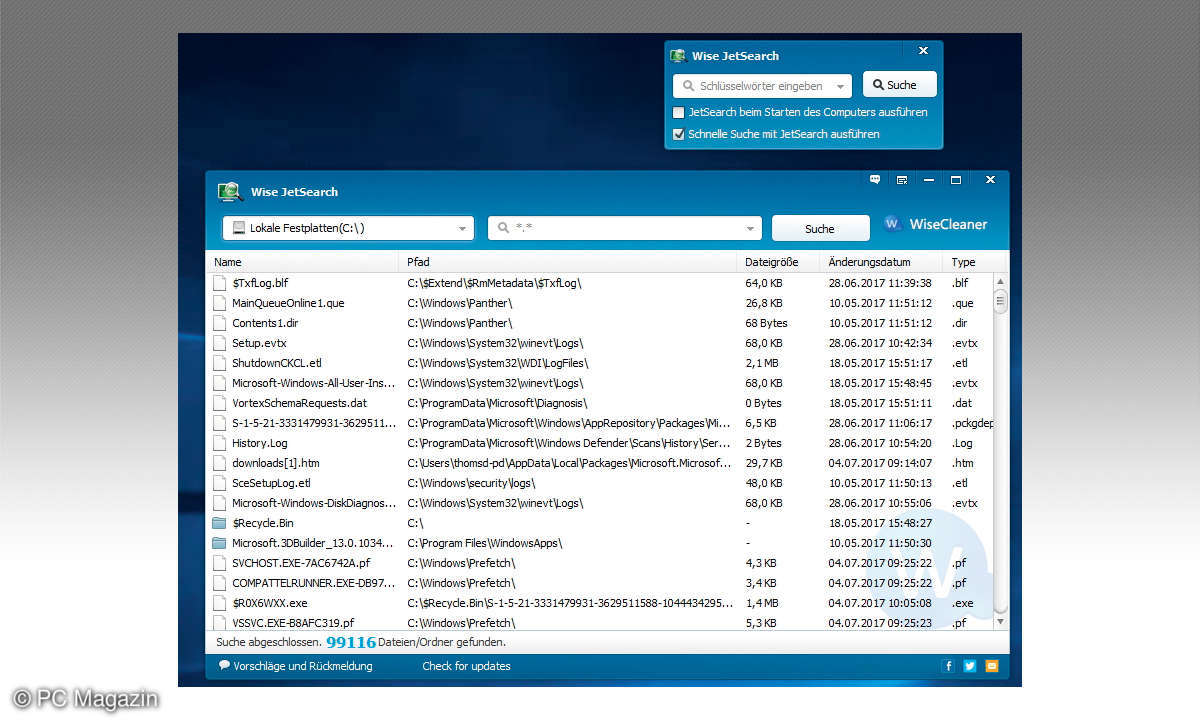1200x720 pixels.
Task: Click the file icon of $TxfLog.blf
Action: 219,283
